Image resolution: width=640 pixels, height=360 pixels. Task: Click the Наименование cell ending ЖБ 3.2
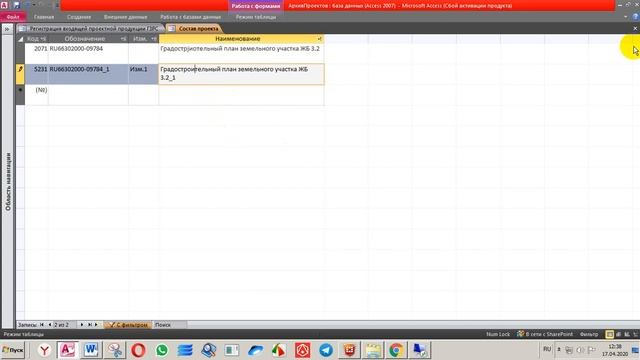click(x=241, y=53)
